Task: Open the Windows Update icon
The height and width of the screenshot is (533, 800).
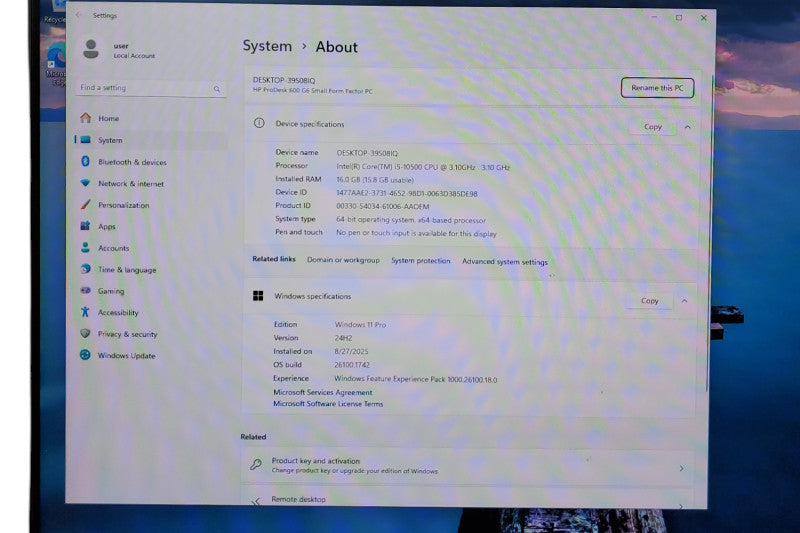Action: coord(85,354)
